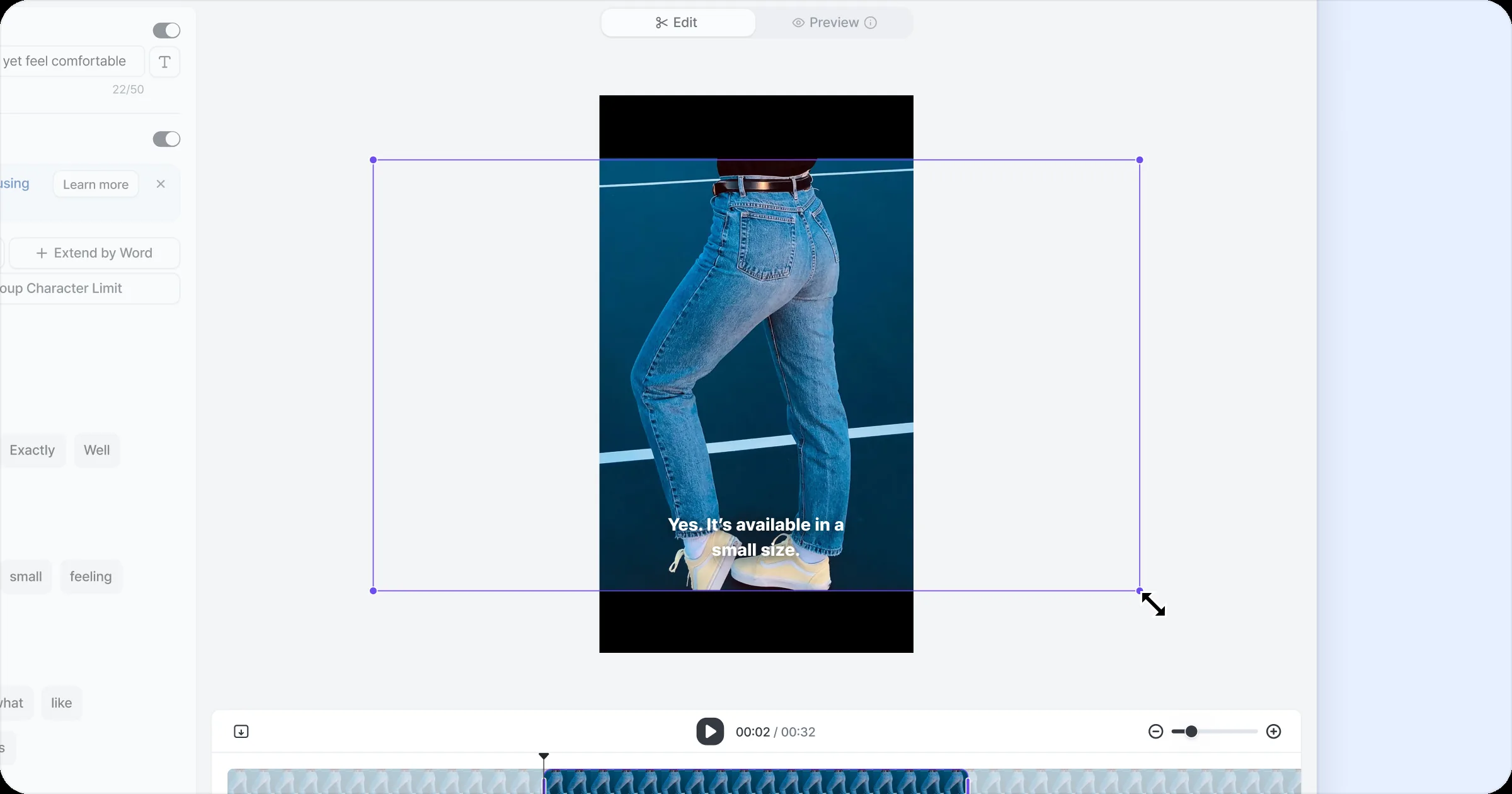Click bottom-left selection handle on canvas
This screenshot has height=794, width=1512.
(x=374, y=591)
